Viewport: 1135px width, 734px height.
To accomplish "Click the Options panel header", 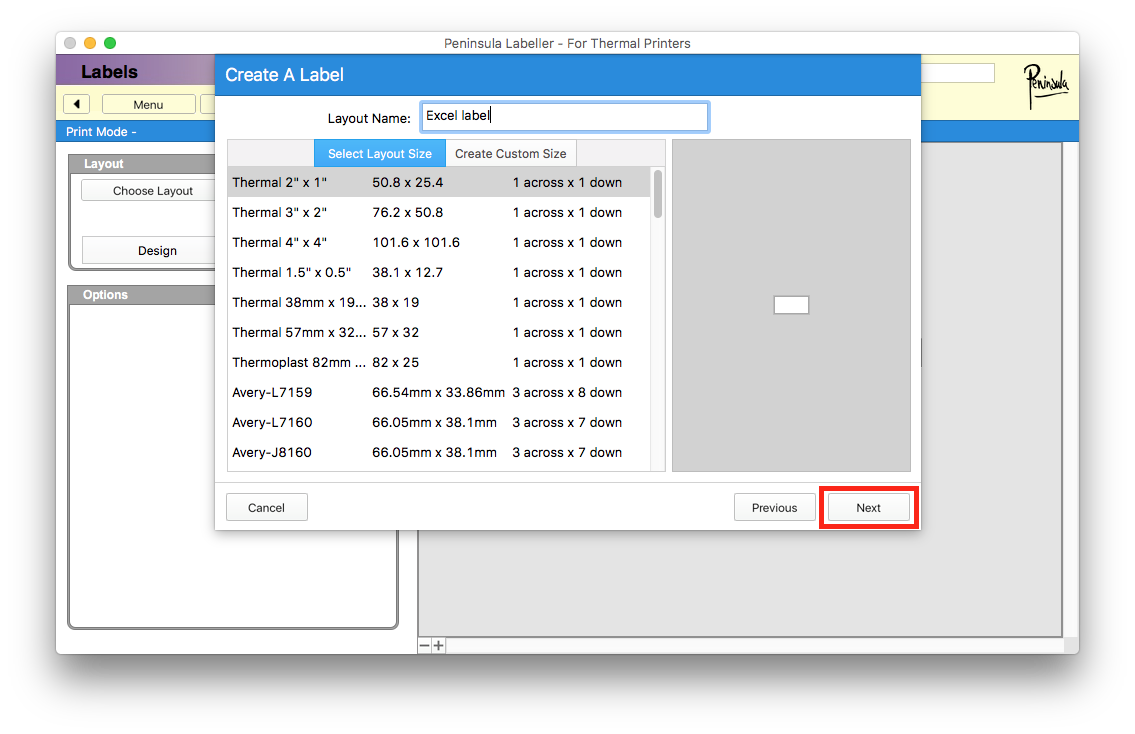I will (x=141, y=295).
